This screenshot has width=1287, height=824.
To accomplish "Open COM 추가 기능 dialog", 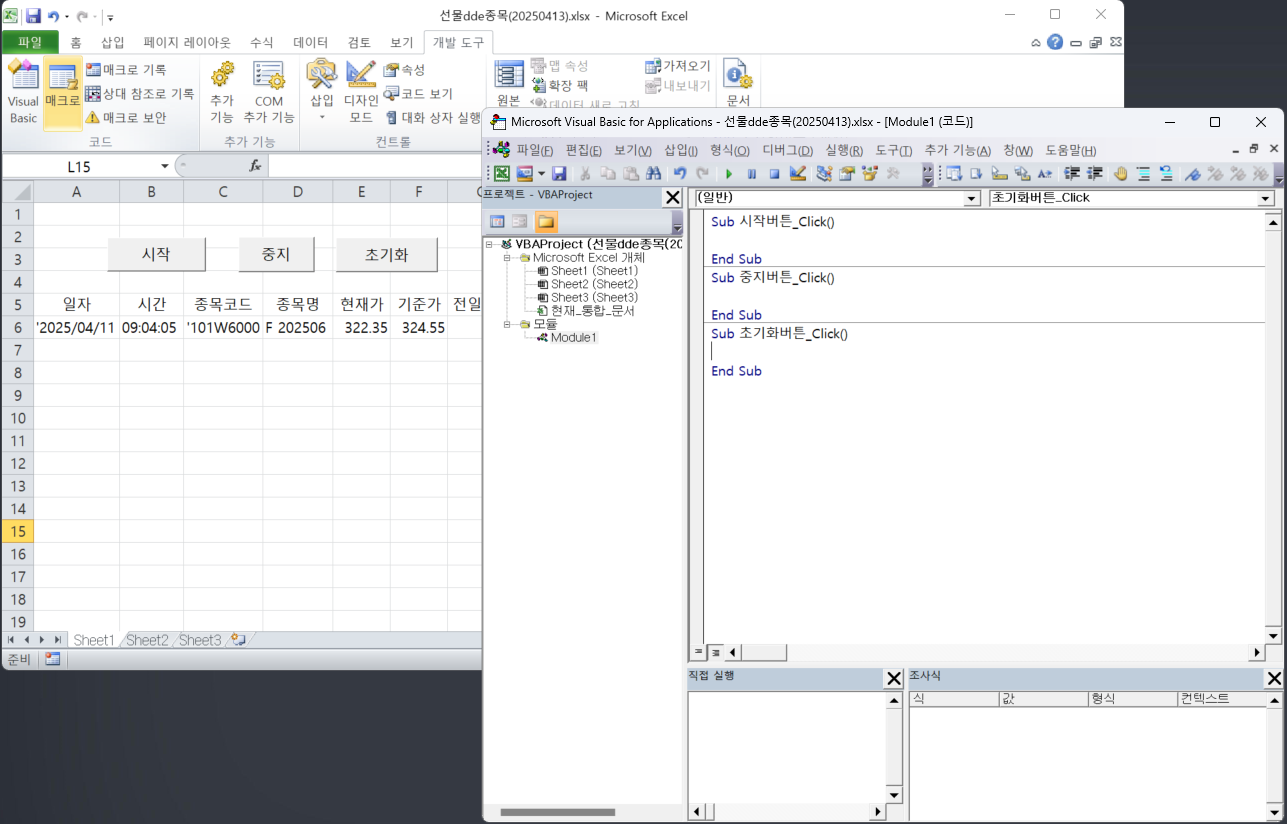I will pyautogui.click(x=269, y=92).
